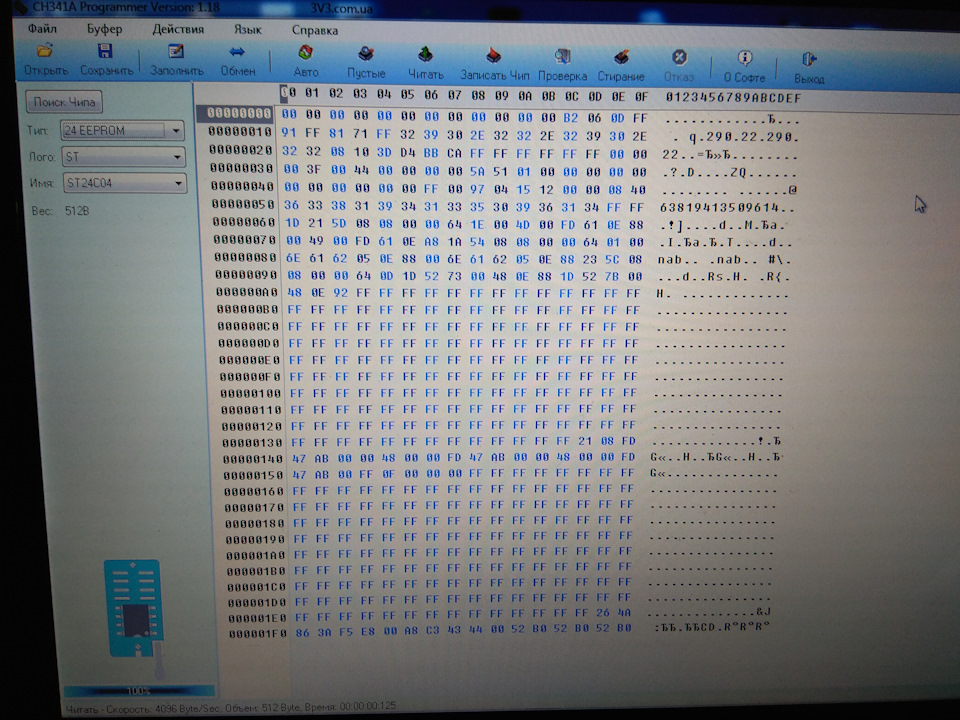Click hex byte 97 in row 00000040
This screenshot has height=720, width=960.
coord(477,190)
